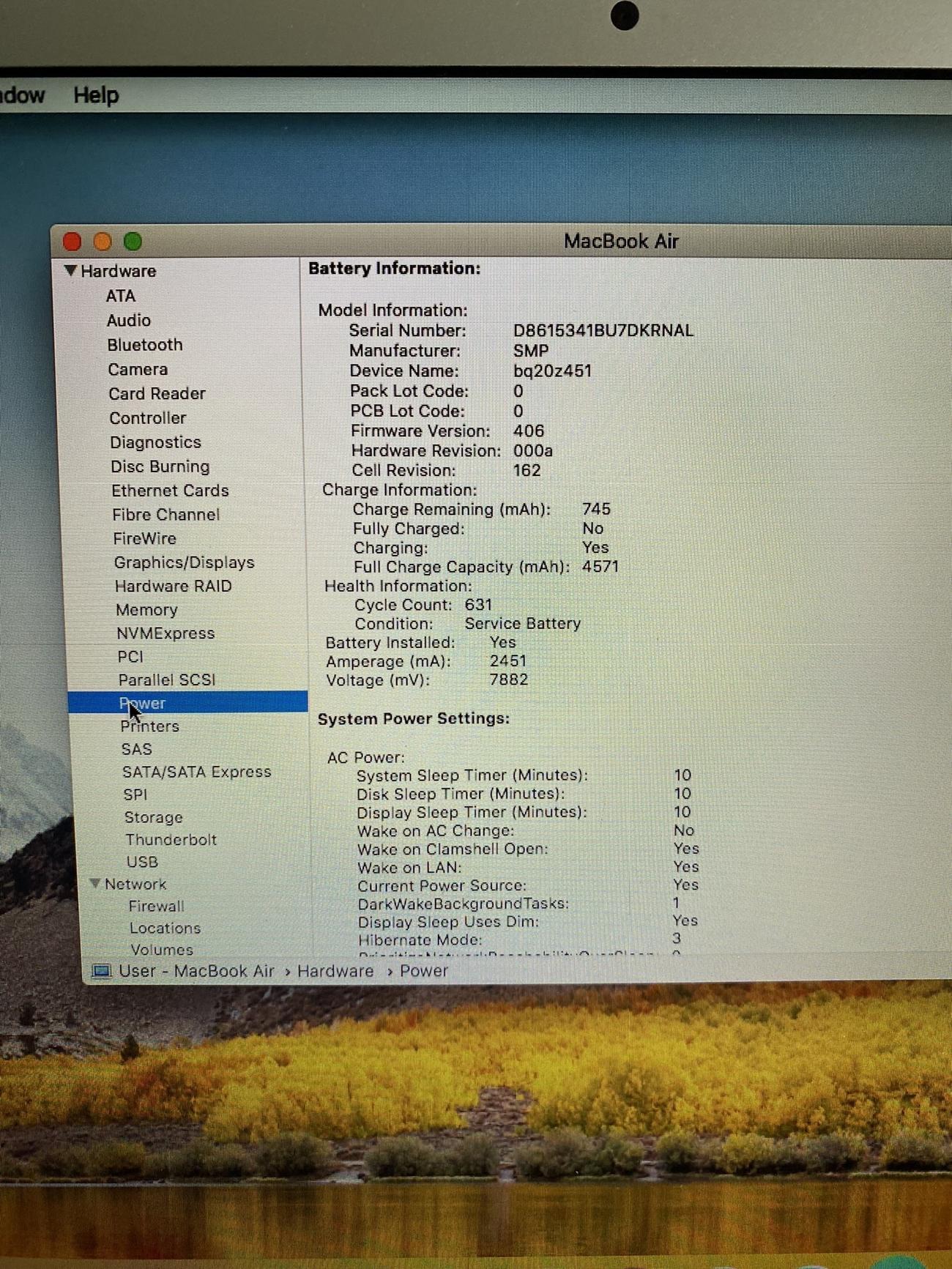Click Power in the bottom path bar
Viewport: 952px width, 1269px height.
coord(423,971)
